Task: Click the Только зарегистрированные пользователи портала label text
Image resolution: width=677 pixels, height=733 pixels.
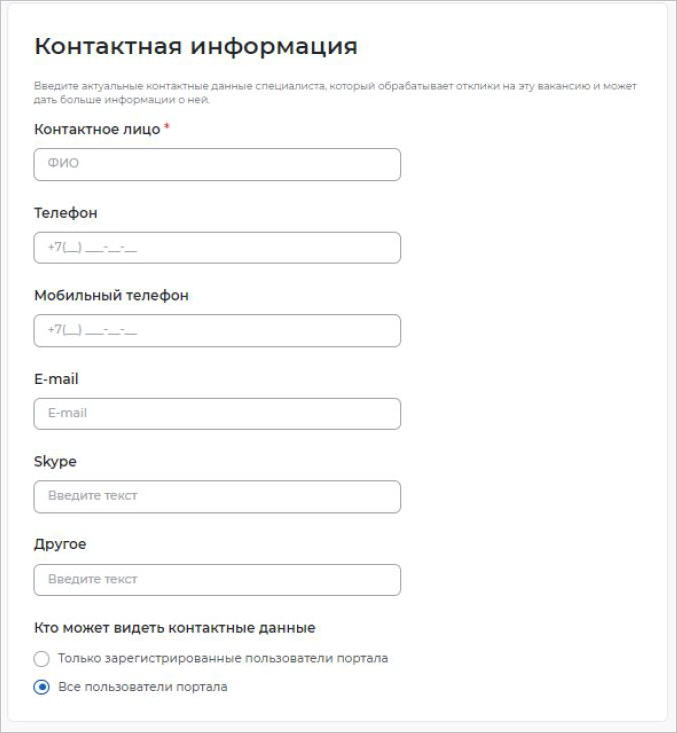Action: coord(223,659)
